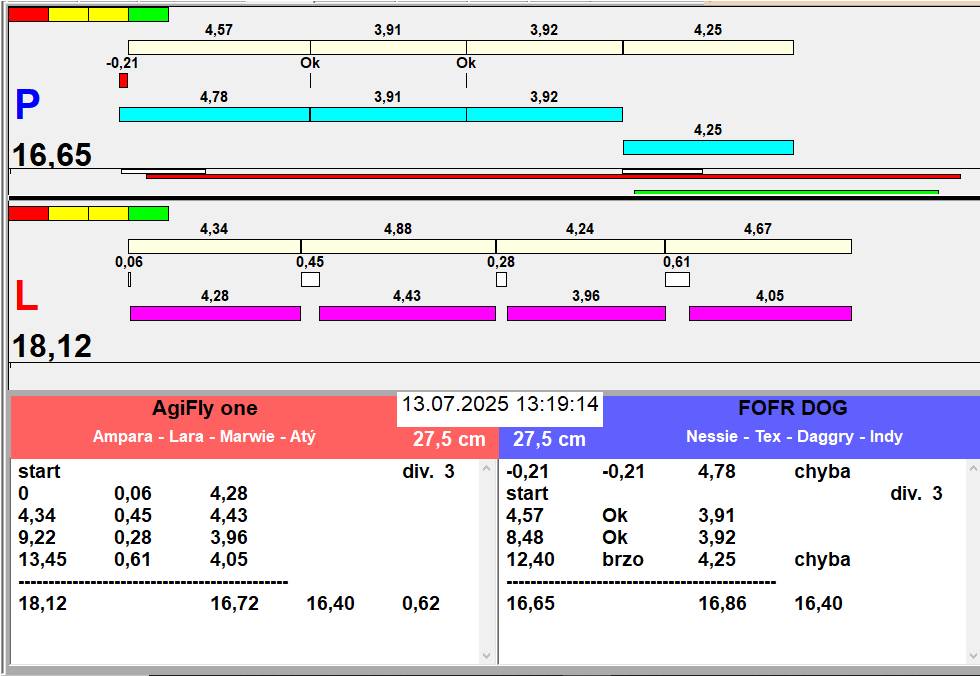Select the beige segment labeled 4,57
This screenshot has width=980, height=676.
[219, 47]
